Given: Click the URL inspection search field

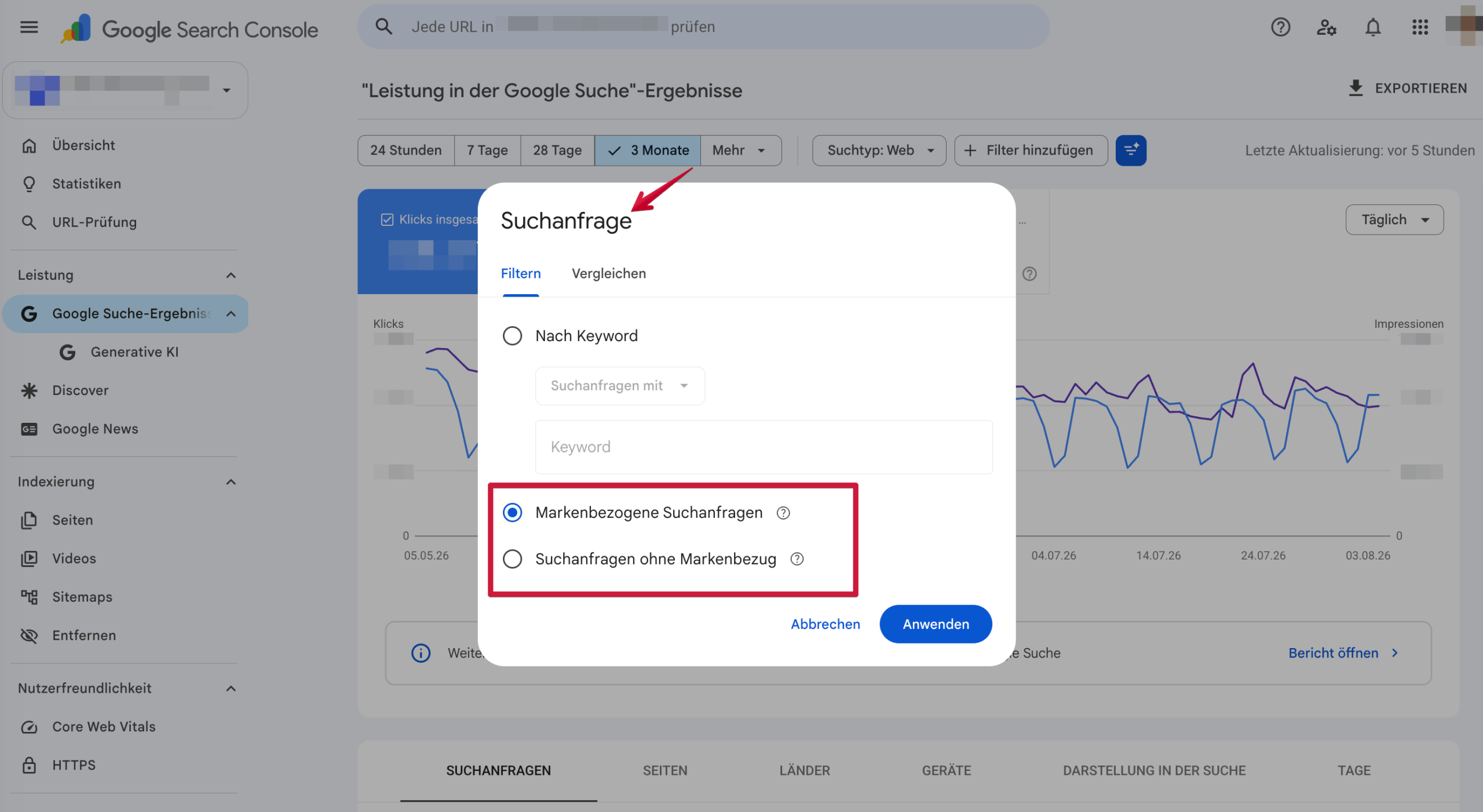Looking at the screenshot, I should [703, 27].
